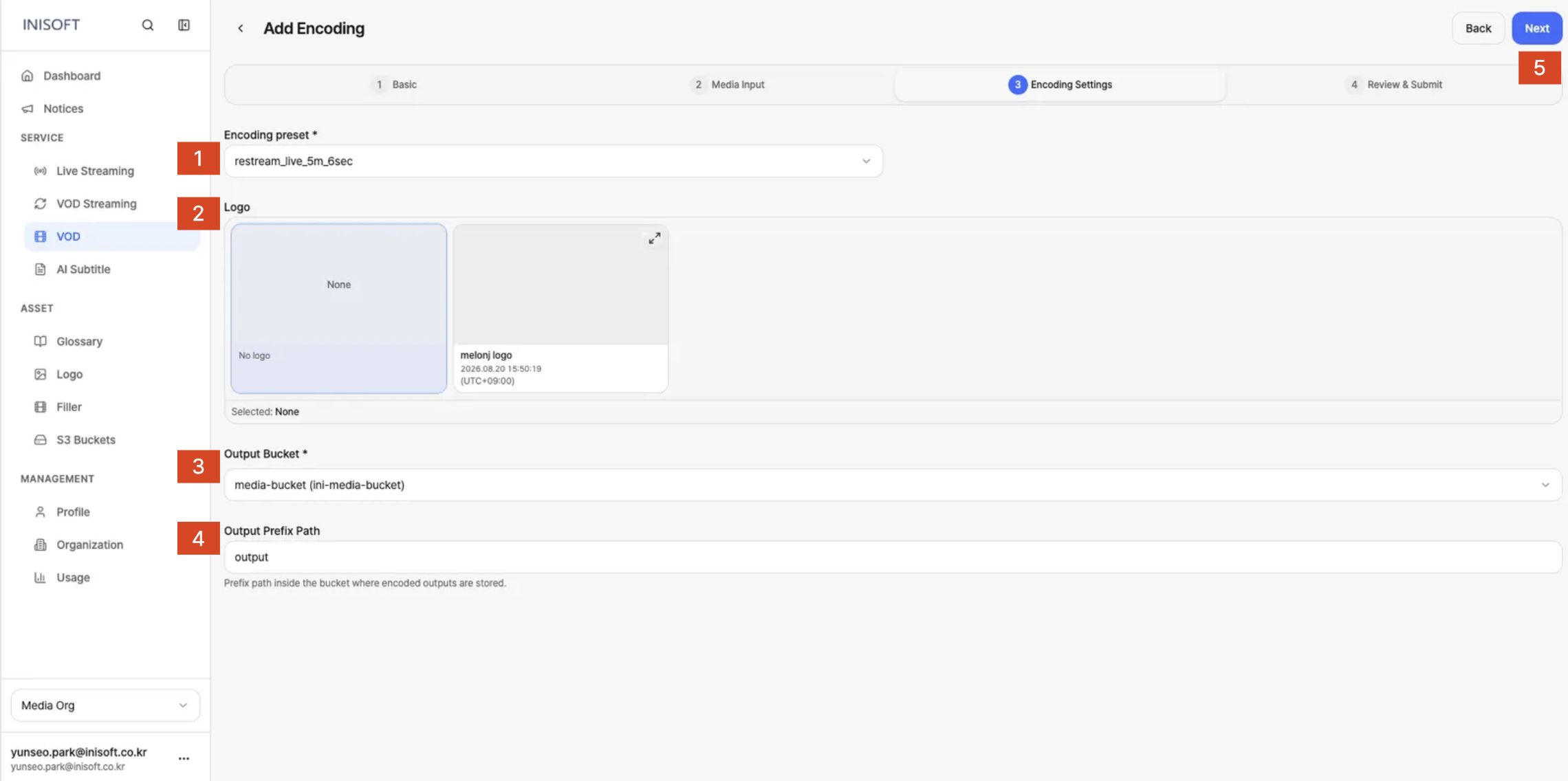Click the search magnifier icon in sidebar
This screenshot has height=781, width=1568.
147,25
